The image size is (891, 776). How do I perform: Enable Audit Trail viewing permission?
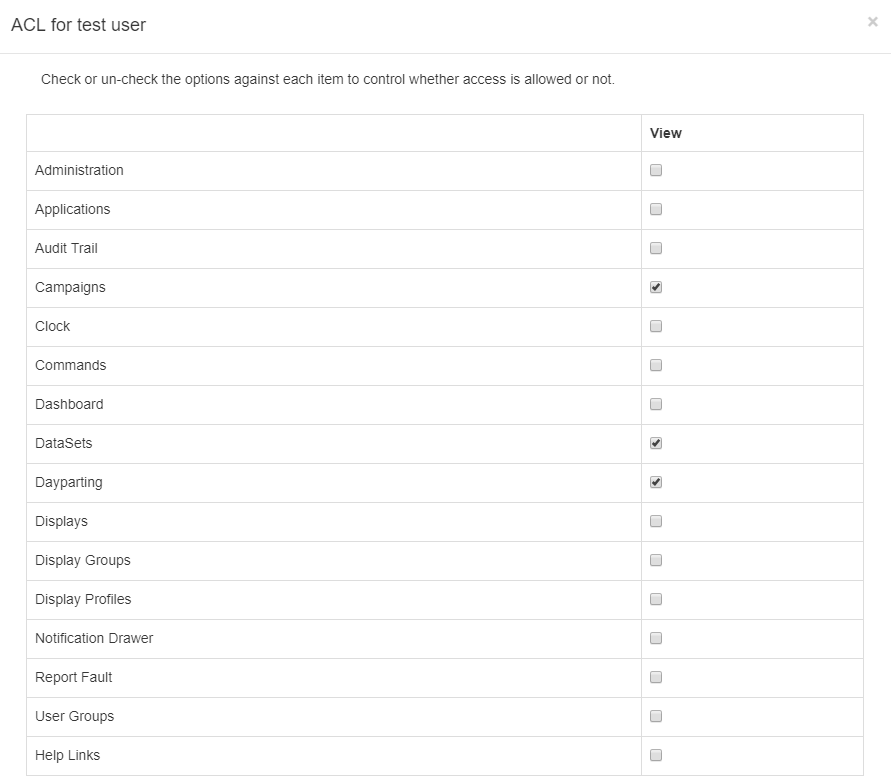[656, 248]
